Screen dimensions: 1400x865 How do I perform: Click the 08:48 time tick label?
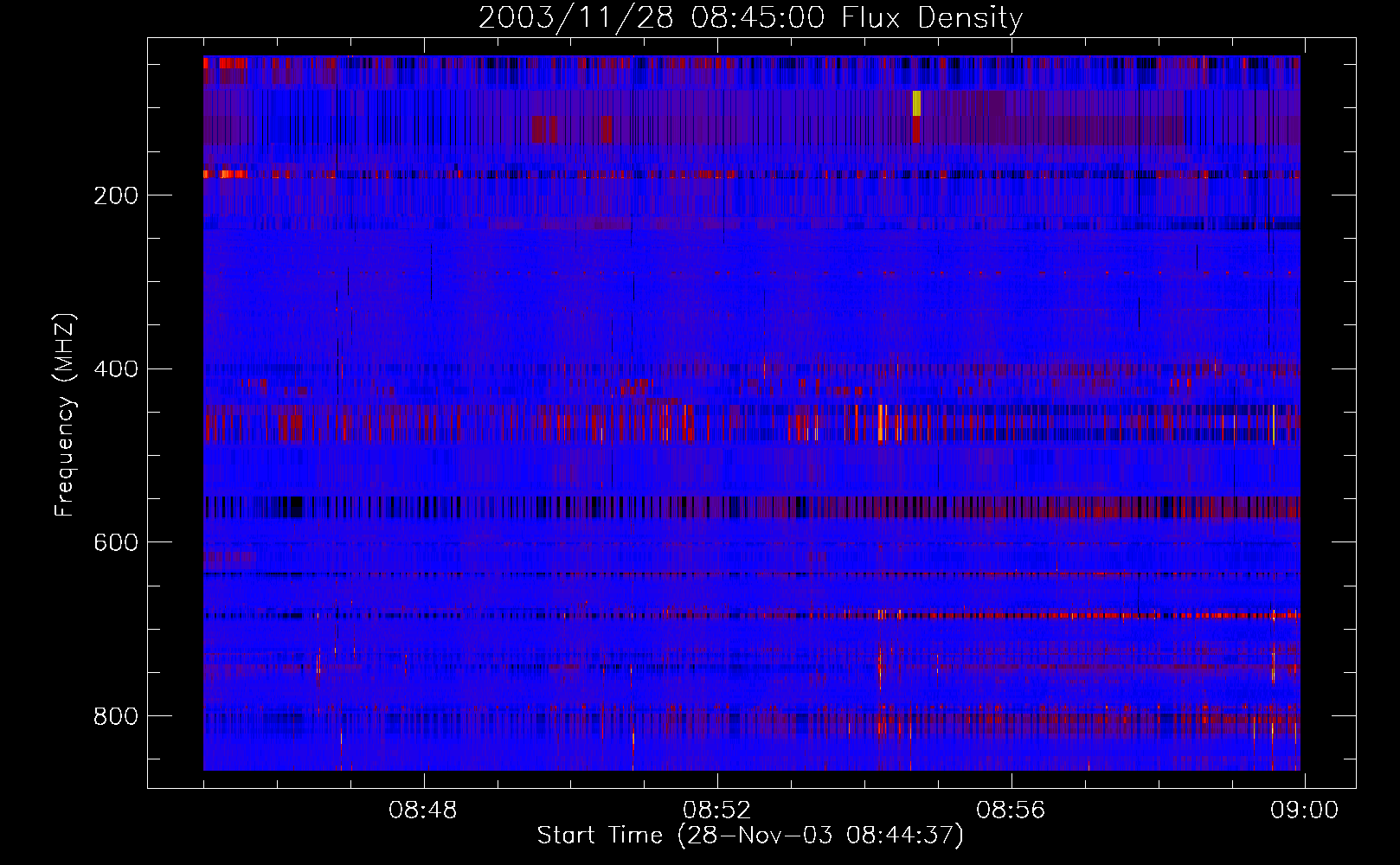423,811
